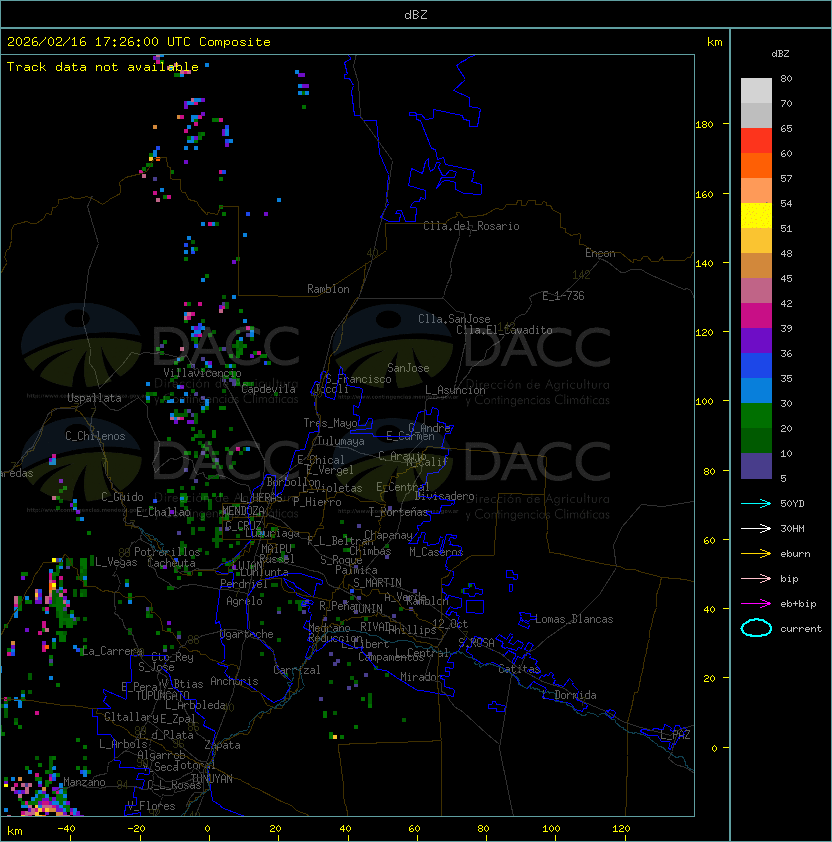The height and width of the screenshot is (842, 832).
Task: Pick the light gray top legend swatch
Action: tap(756, 90)
